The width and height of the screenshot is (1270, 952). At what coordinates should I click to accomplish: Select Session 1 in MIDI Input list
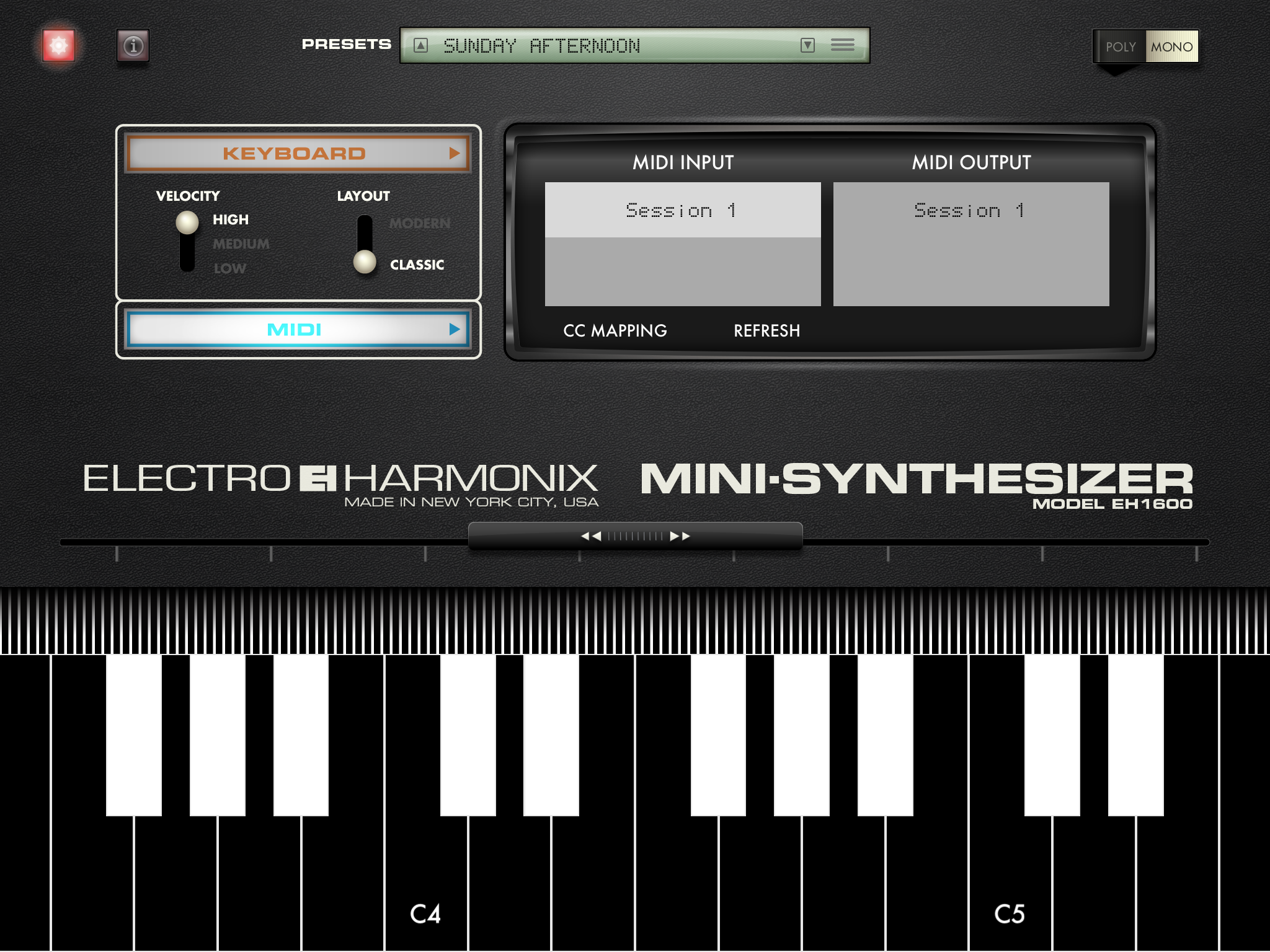click(x=682, y=210)
